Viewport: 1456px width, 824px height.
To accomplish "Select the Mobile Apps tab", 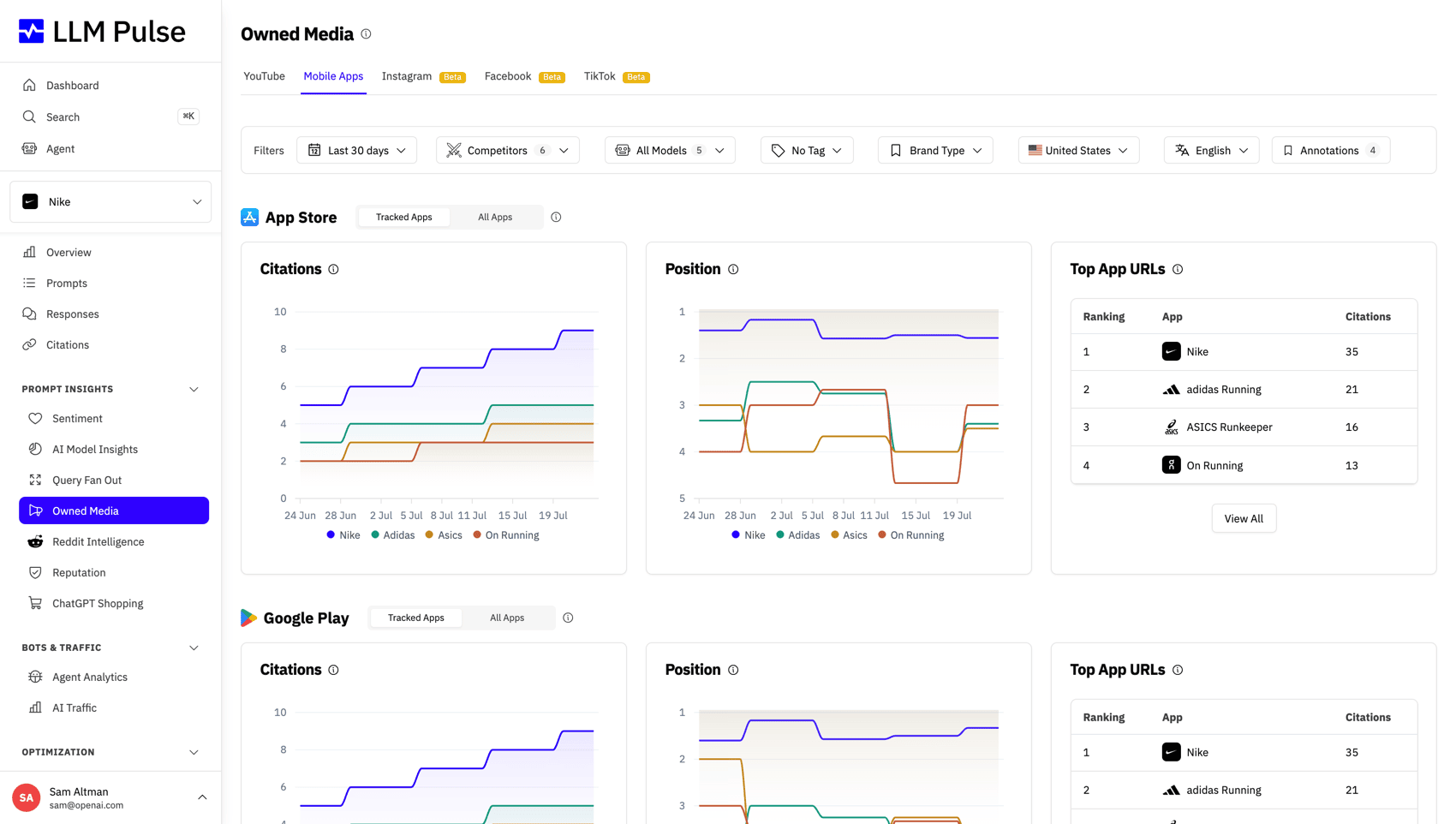I will pos(333,76).
